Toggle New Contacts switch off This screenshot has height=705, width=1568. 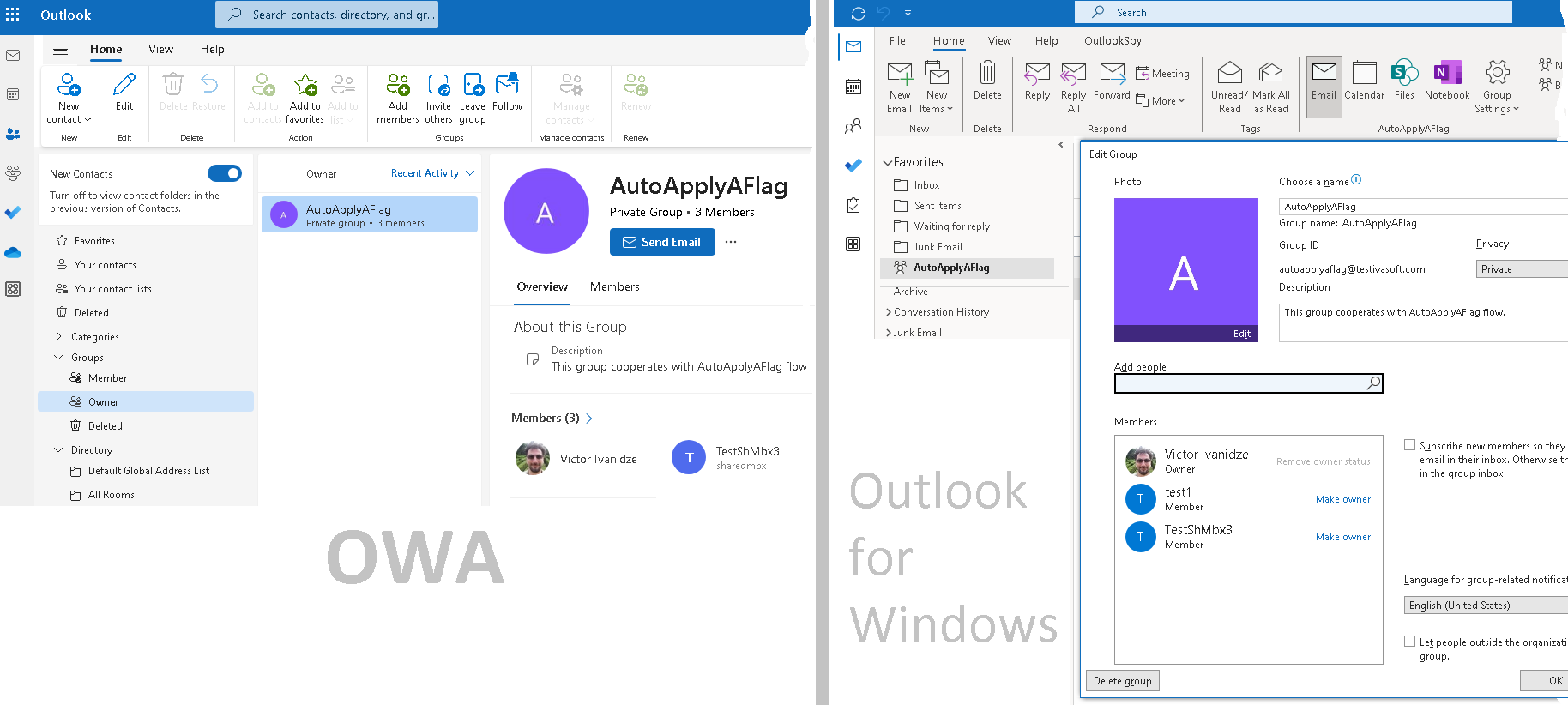tap(225, 173)
